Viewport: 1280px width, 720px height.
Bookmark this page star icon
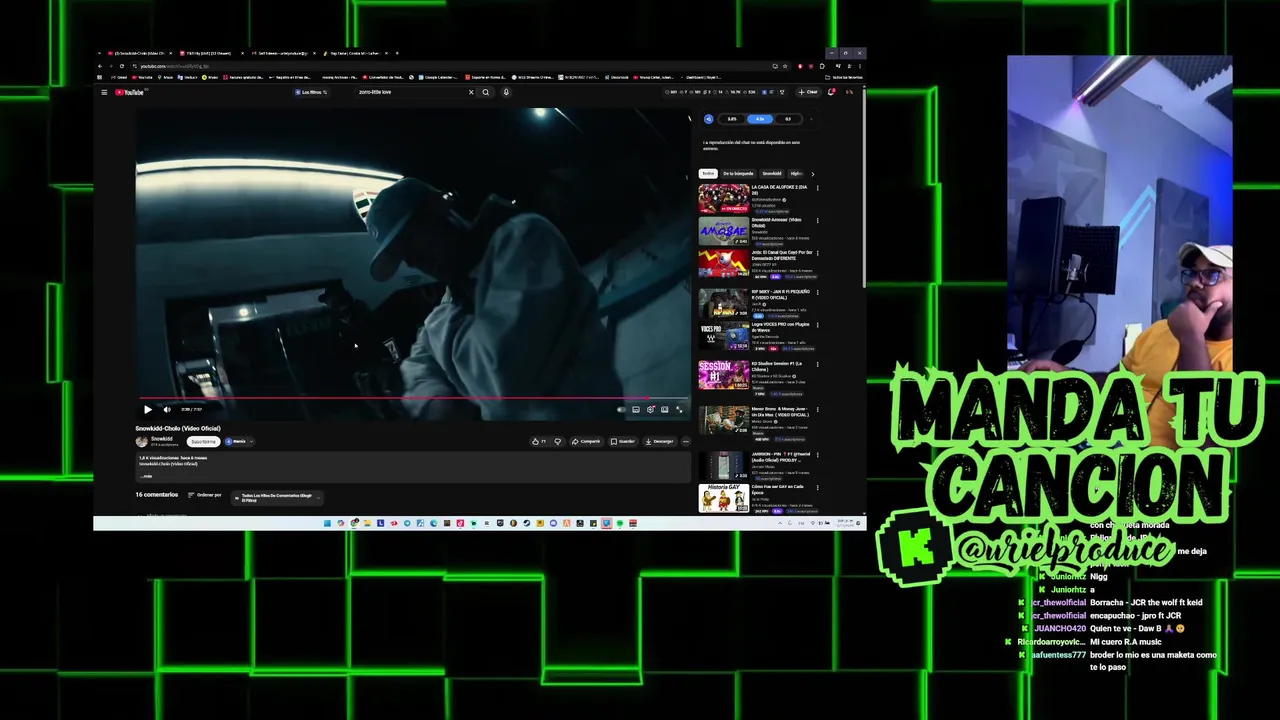coord(785,66)
